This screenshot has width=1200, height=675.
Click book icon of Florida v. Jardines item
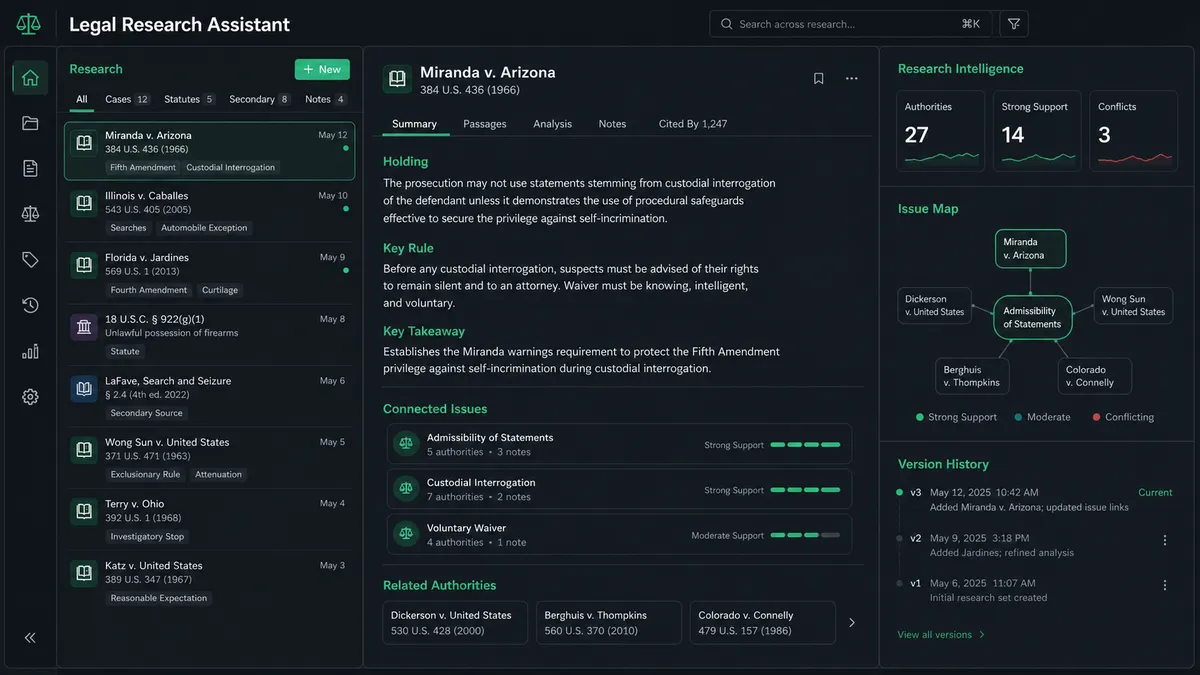click(x=84, y=265)
